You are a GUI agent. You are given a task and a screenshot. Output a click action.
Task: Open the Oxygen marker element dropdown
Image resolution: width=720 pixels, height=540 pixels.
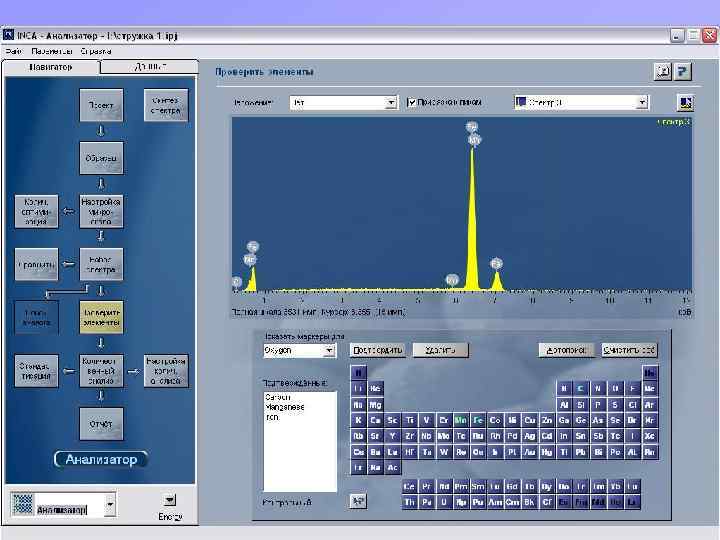tap(329, 351)
